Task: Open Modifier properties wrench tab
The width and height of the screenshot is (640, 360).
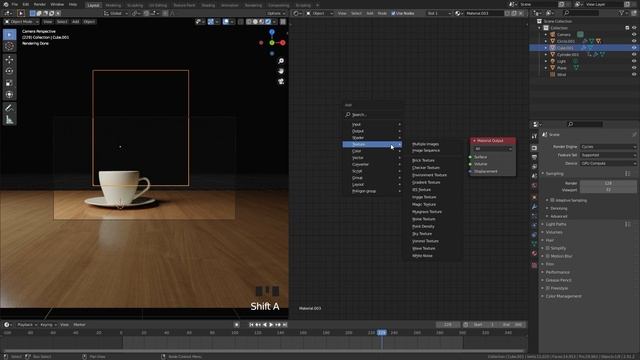Action: click(x=534, y=207)
